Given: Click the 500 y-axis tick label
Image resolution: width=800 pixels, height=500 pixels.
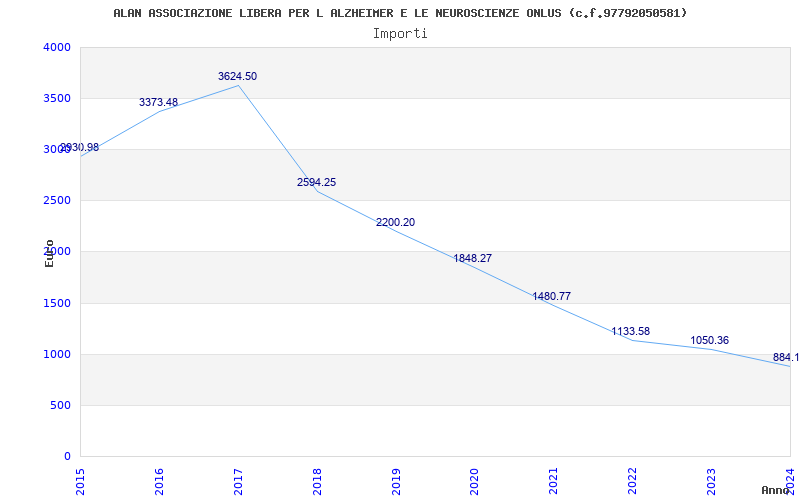Looking at the screenshot, I should click(x=60, y=405).
